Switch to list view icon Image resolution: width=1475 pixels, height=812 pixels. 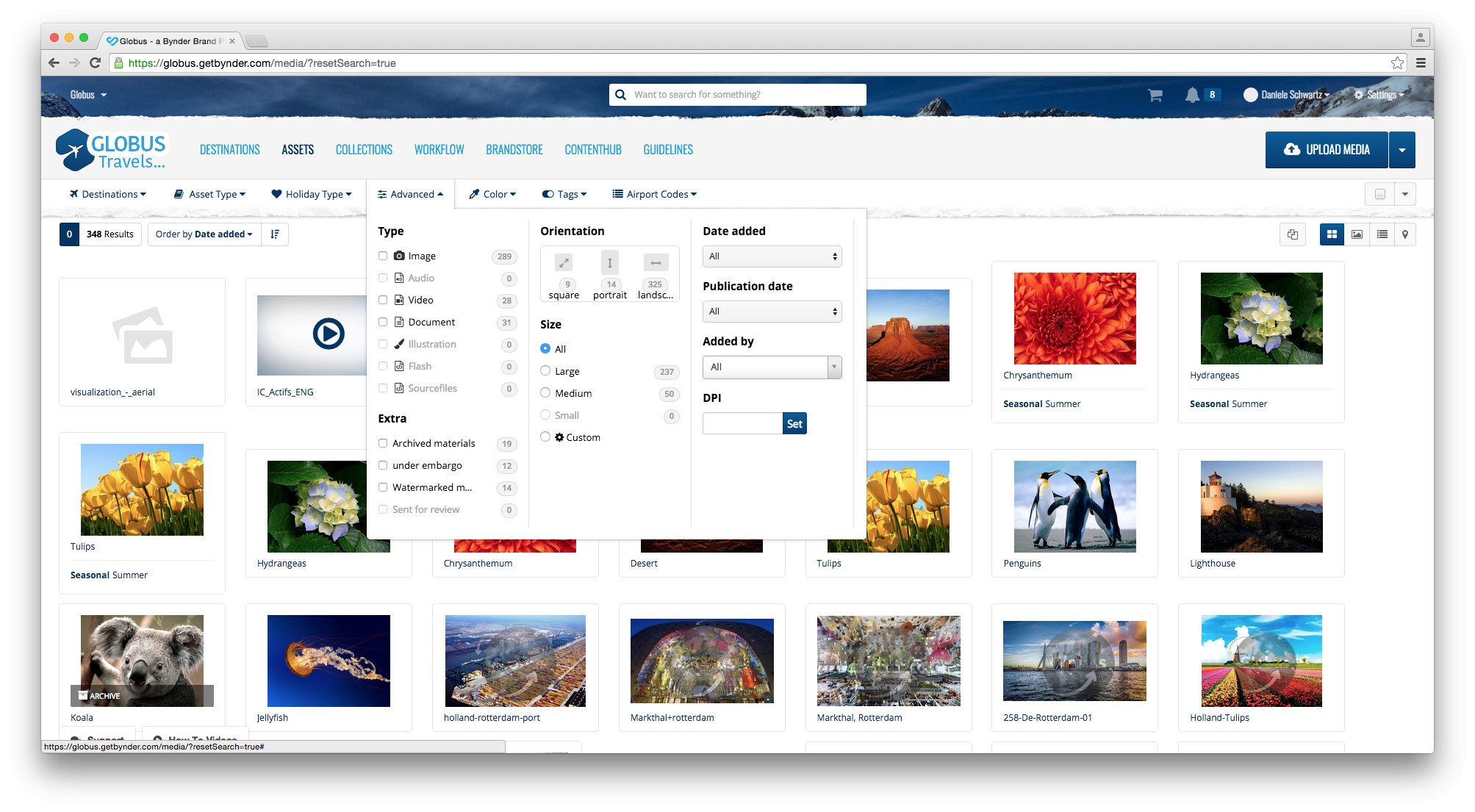click(x=1382, y=234)
